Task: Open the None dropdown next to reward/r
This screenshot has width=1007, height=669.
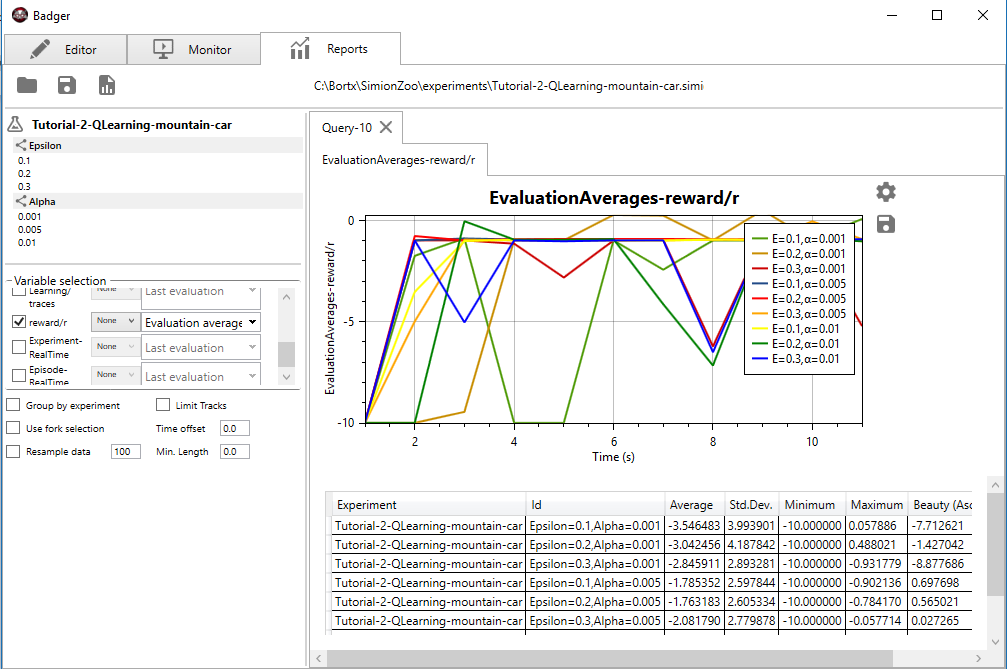Action: point(115,321)
